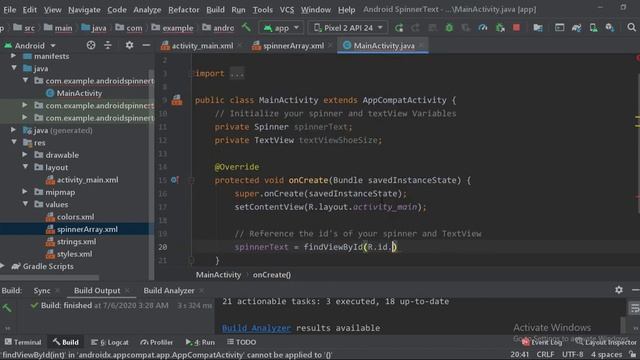Click Attach Debugger to Android Process icon

[500, 28]
